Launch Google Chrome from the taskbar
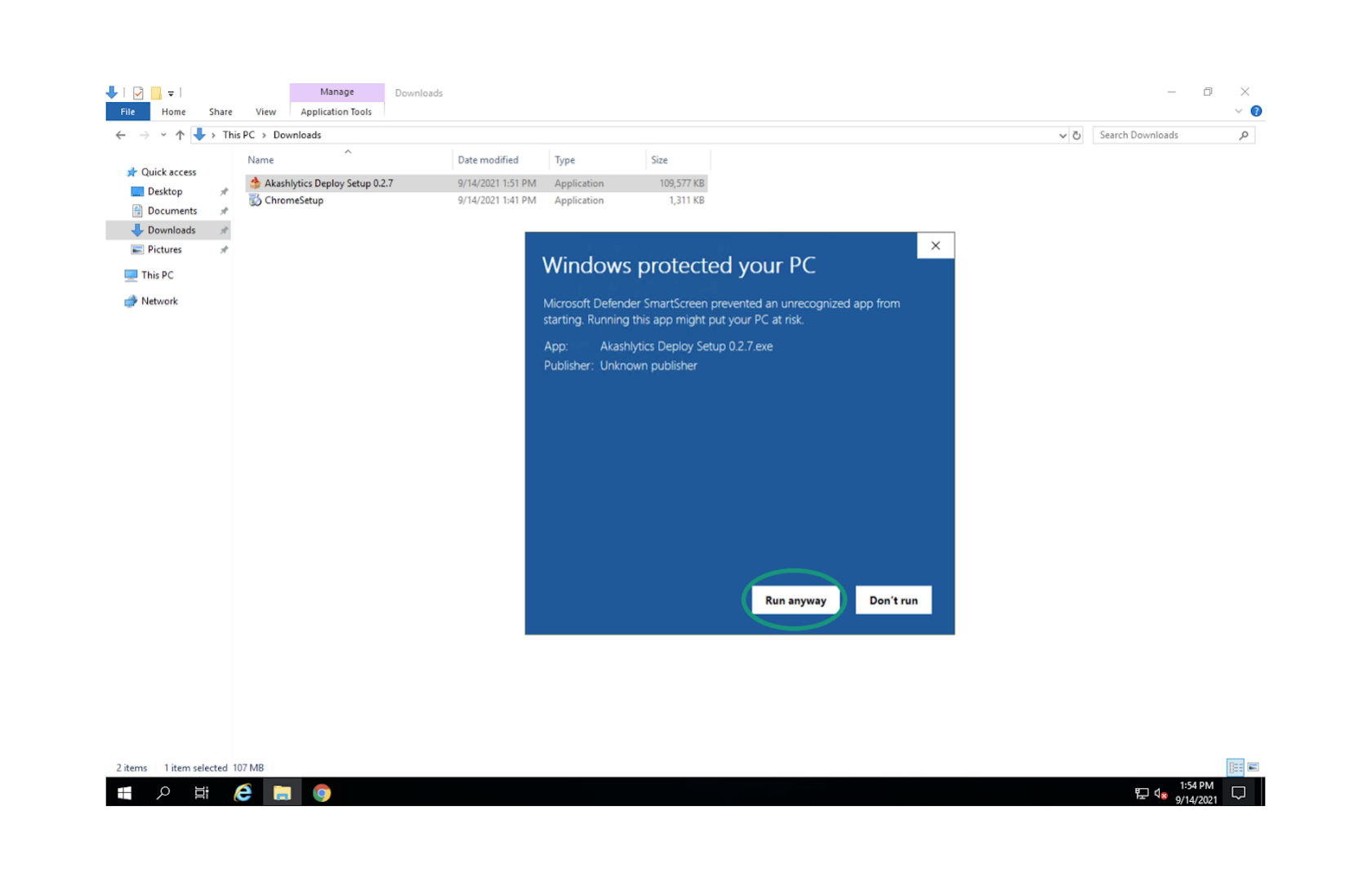This screenshot has height=891, width=1372. [322, 793]
